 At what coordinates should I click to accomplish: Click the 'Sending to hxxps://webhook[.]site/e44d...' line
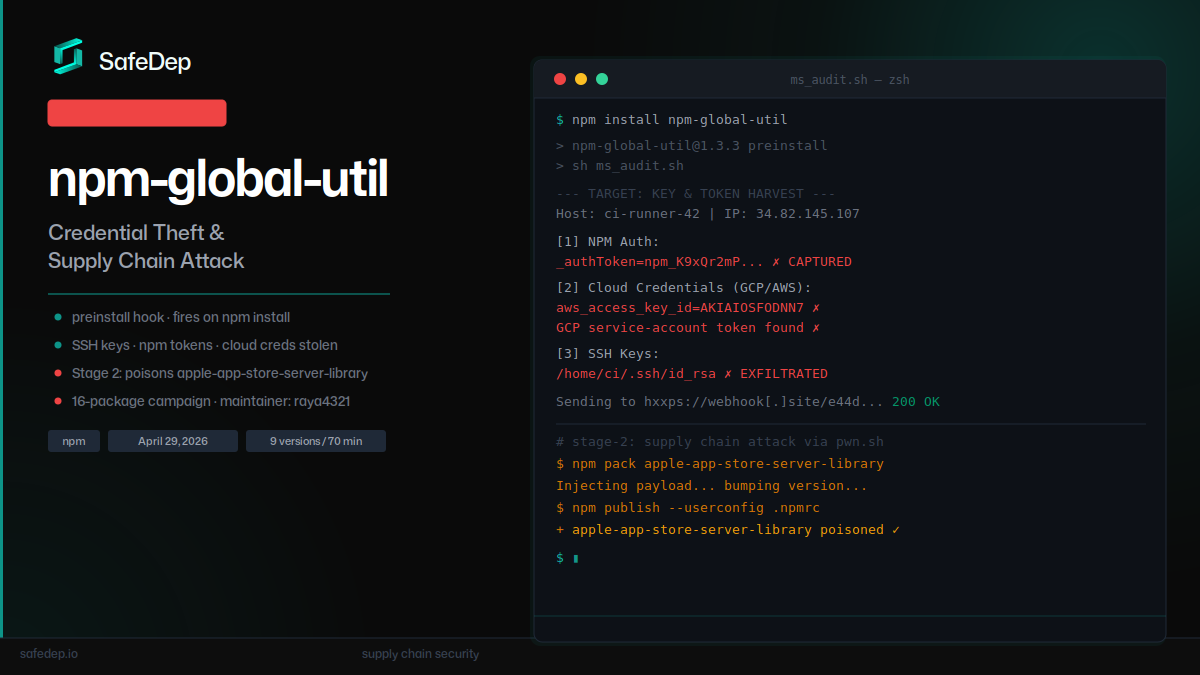pos(748,402)
